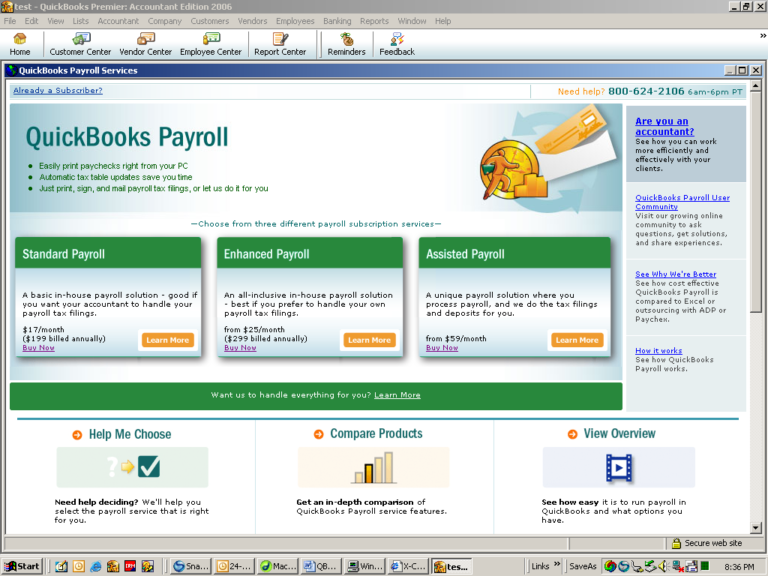Open the Employees menu

click(x=295, y=21)
